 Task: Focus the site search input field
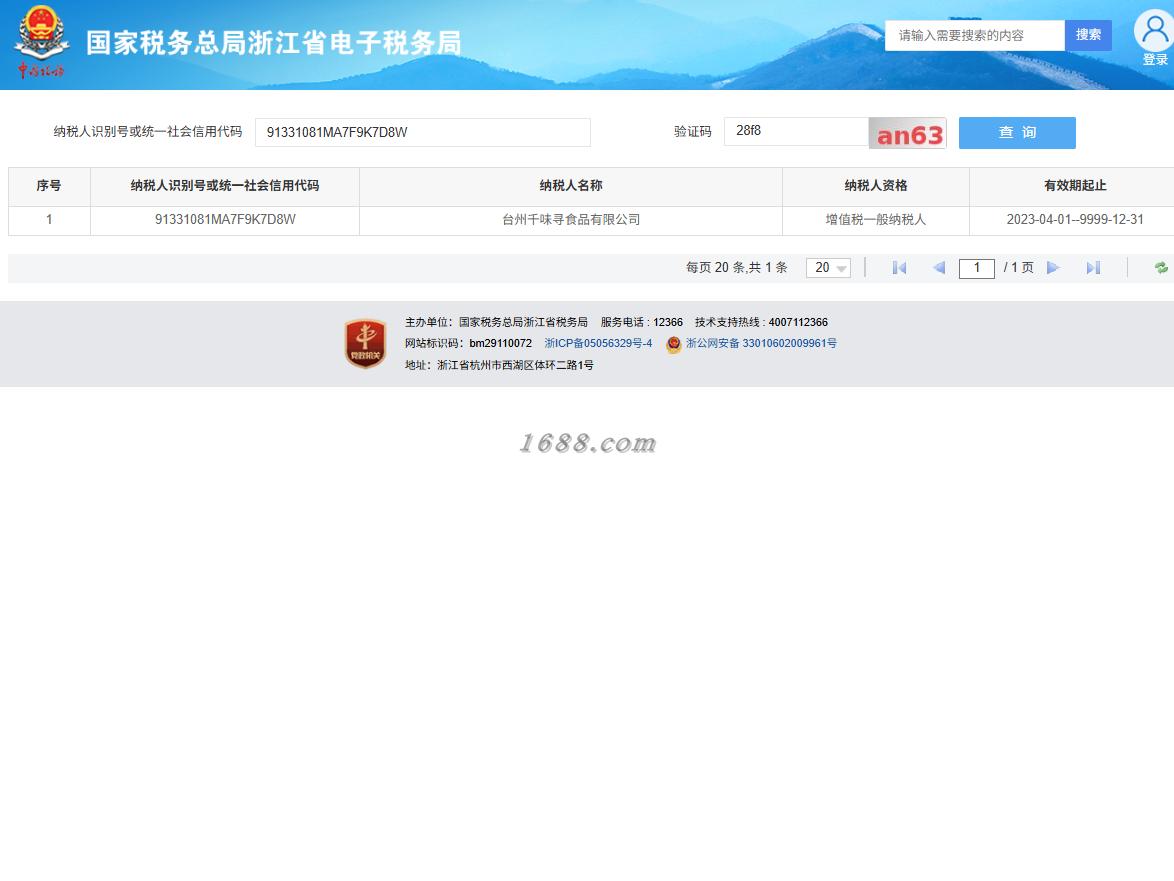974,35
